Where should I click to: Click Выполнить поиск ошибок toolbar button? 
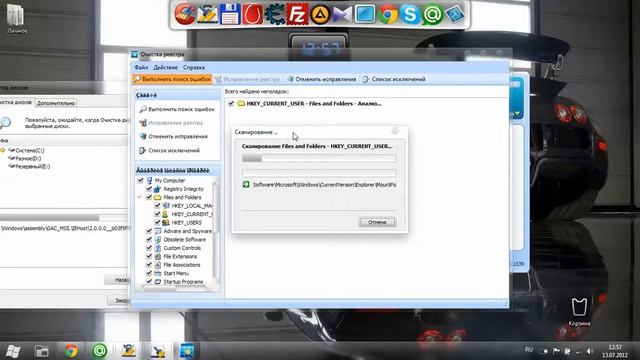click(x=172, y=79)
